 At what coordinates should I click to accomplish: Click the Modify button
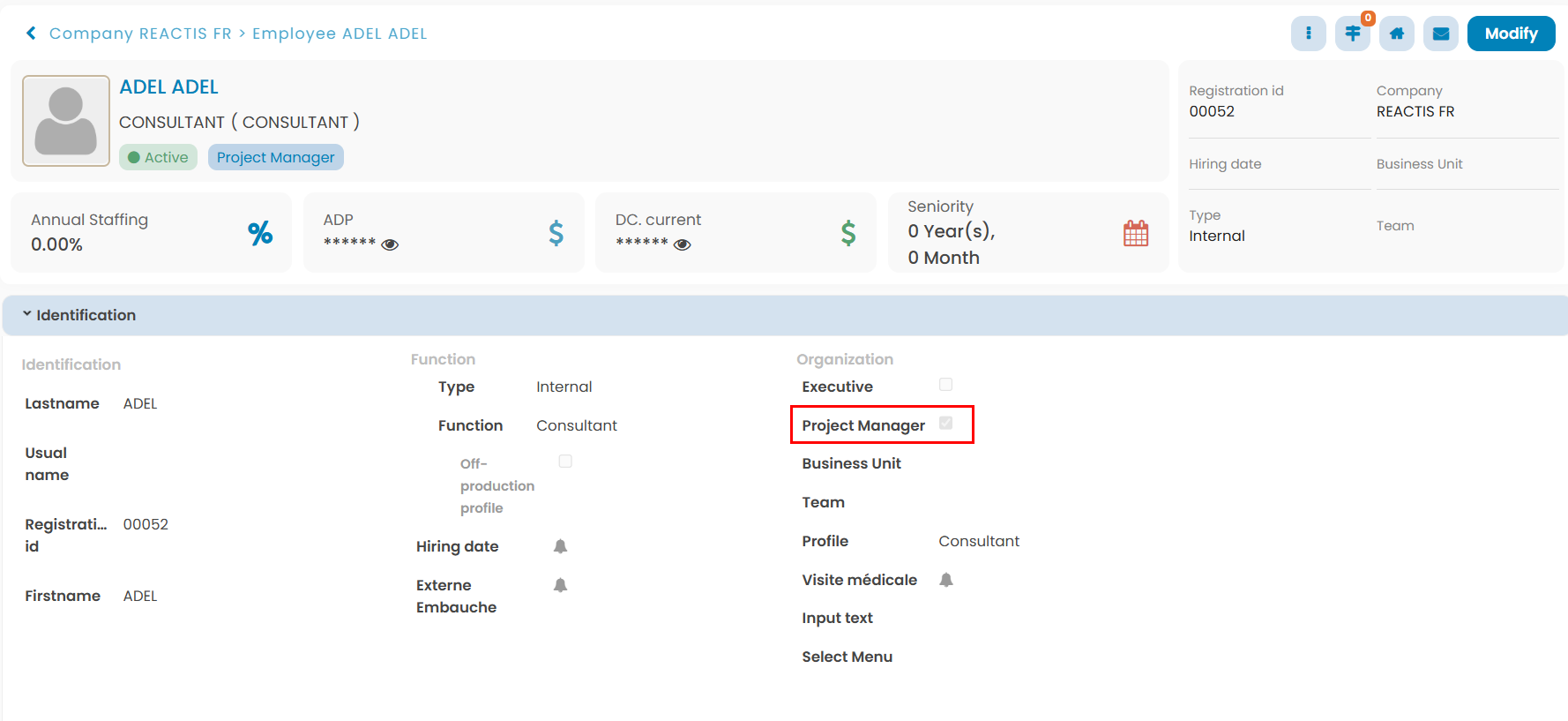(1511, 34)
